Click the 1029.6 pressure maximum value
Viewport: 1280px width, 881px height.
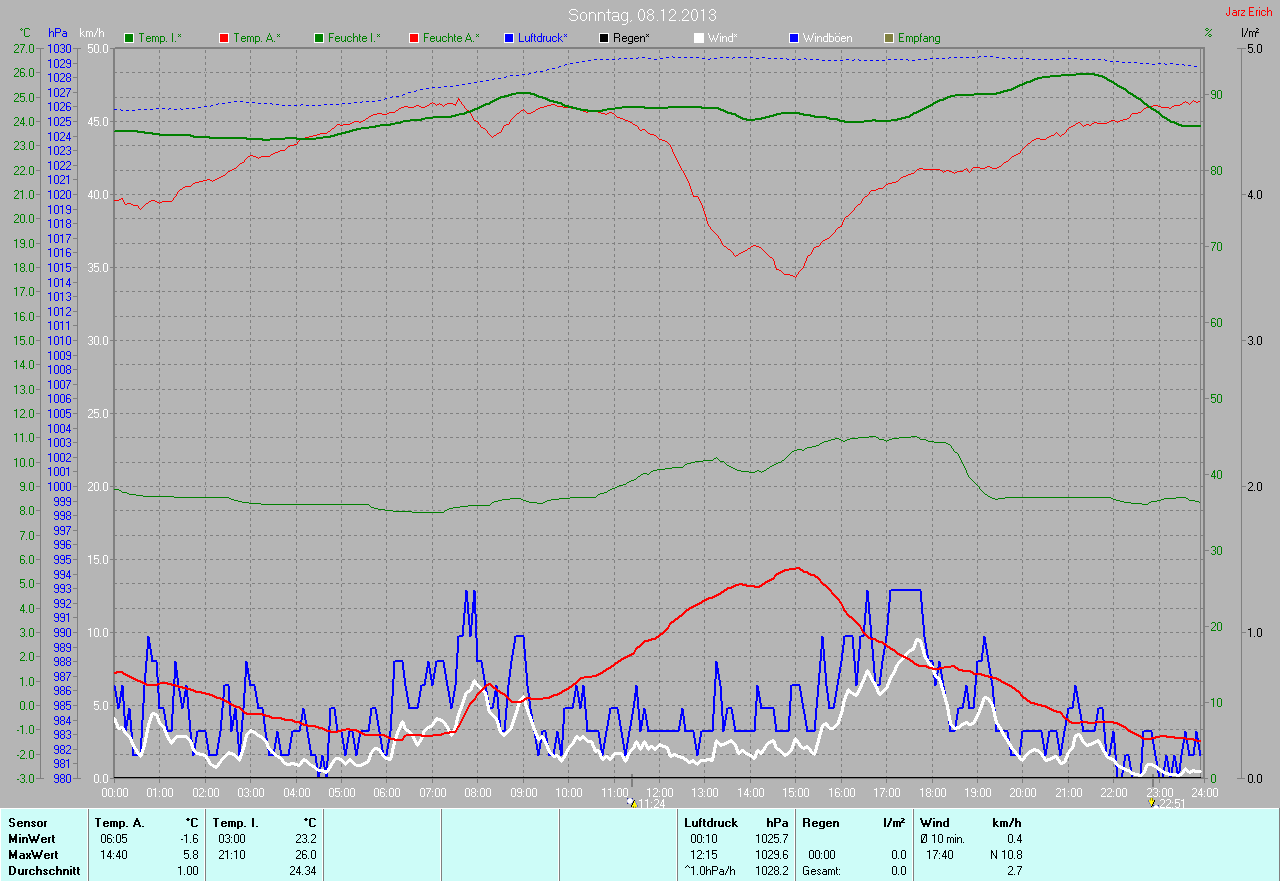tap(770, 855)
